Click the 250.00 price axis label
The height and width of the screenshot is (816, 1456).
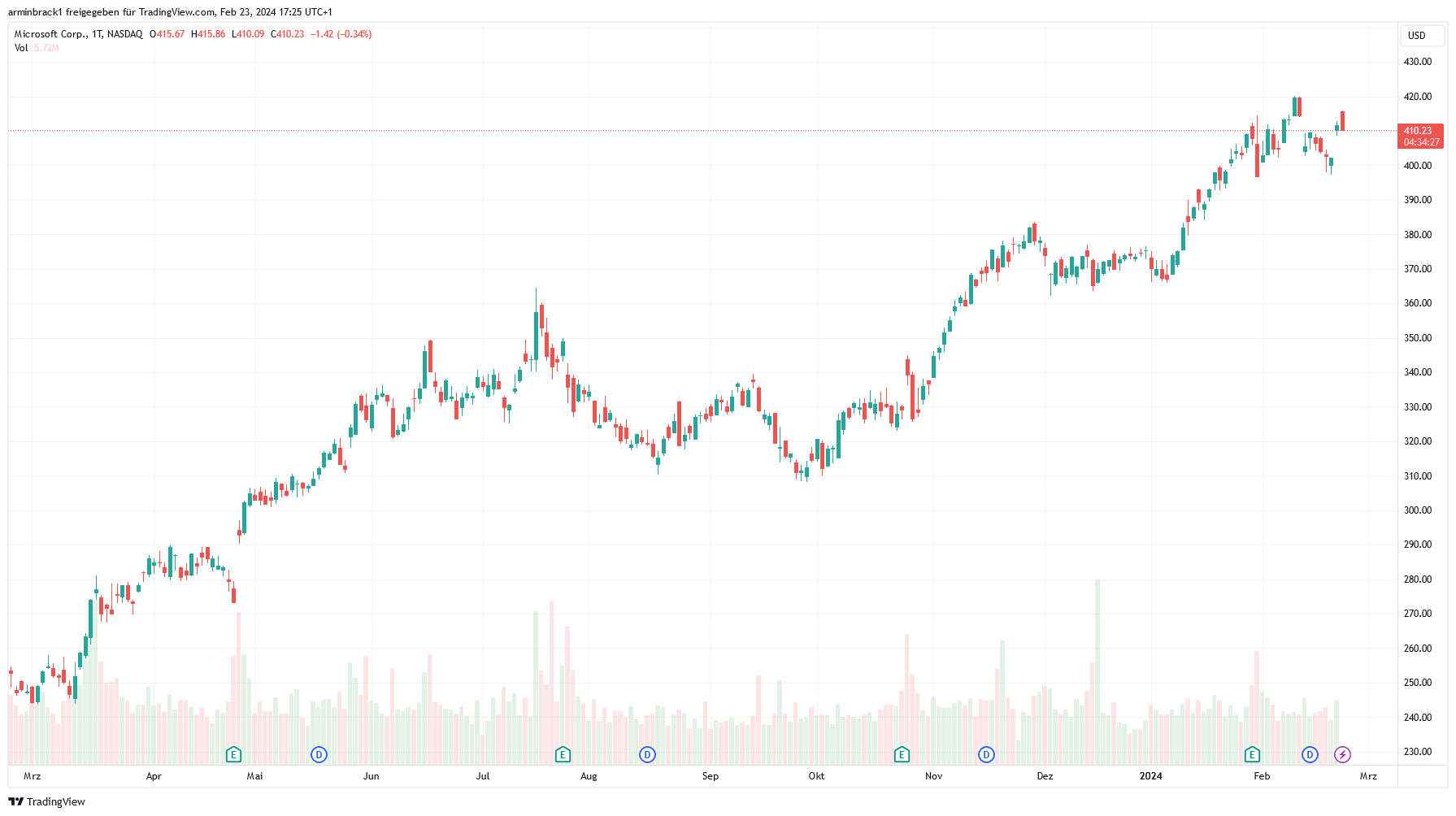tap(1418, 683)
